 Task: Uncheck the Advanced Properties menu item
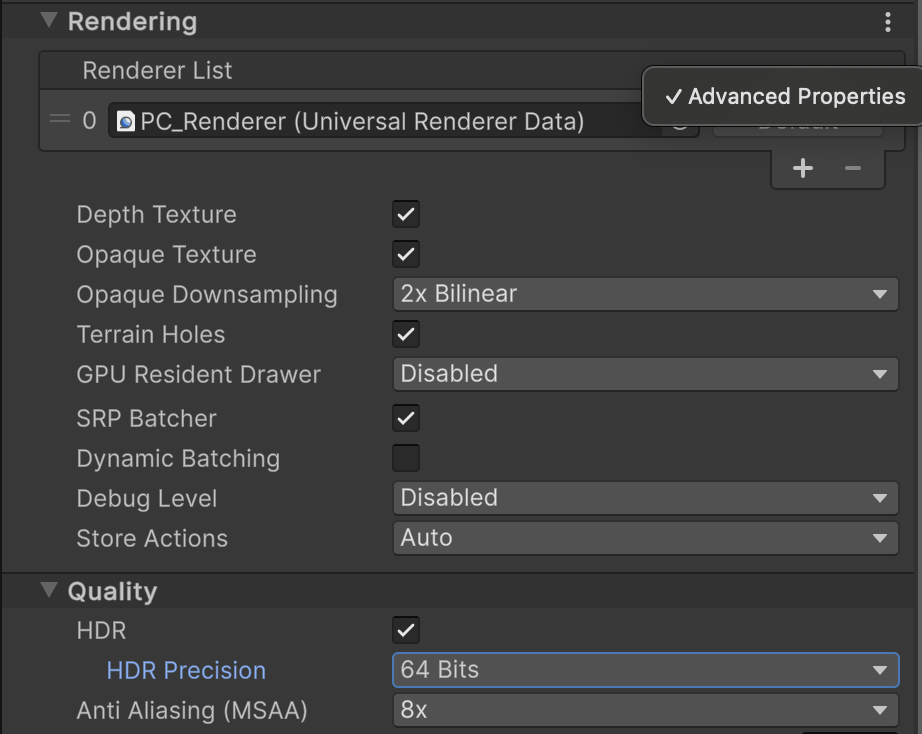(789, 96)
